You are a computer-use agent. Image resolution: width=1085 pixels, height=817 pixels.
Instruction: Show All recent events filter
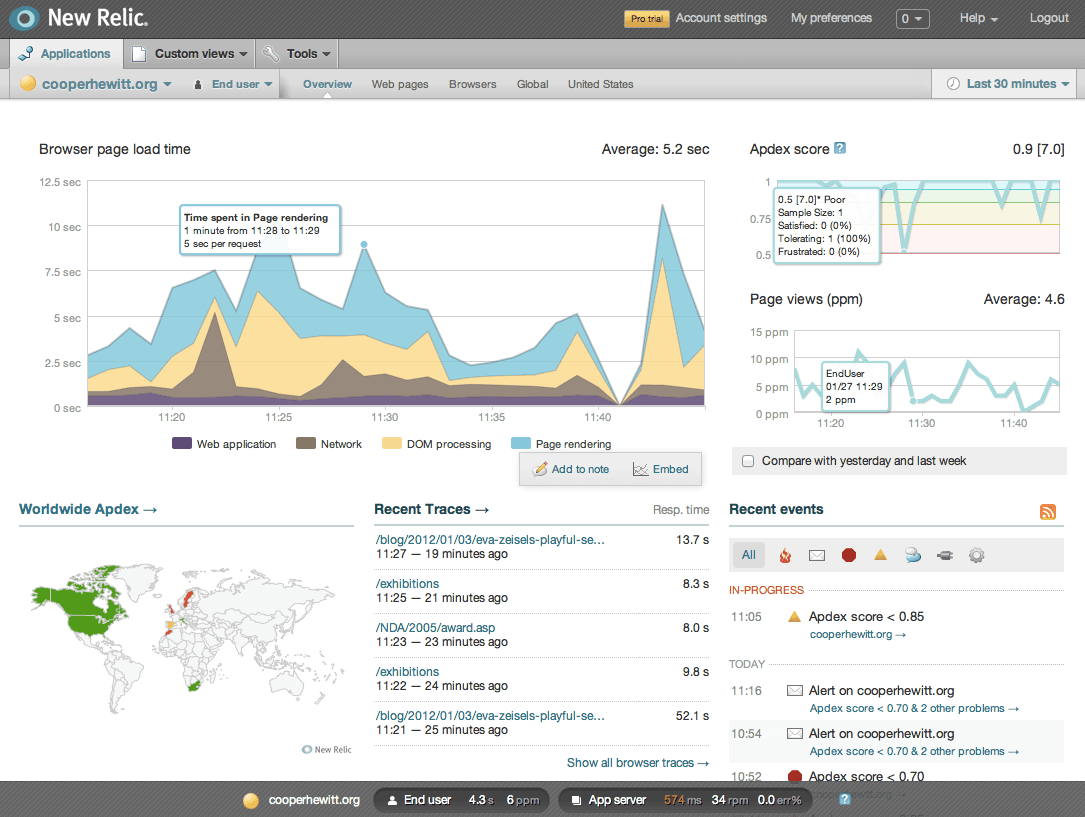pyautogui.click(x=749, y=555)
